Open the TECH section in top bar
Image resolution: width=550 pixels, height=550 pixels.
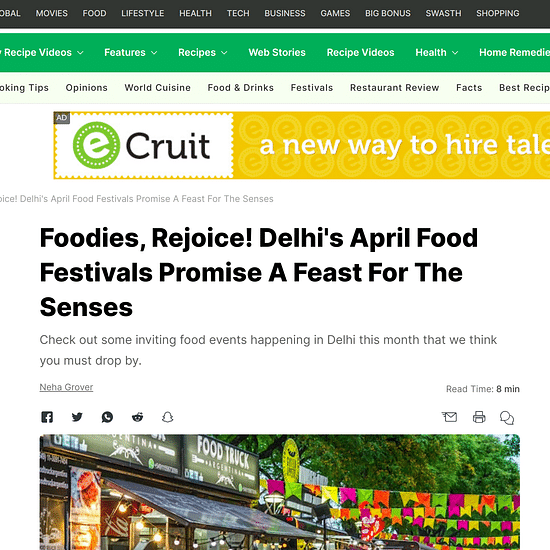238,13
